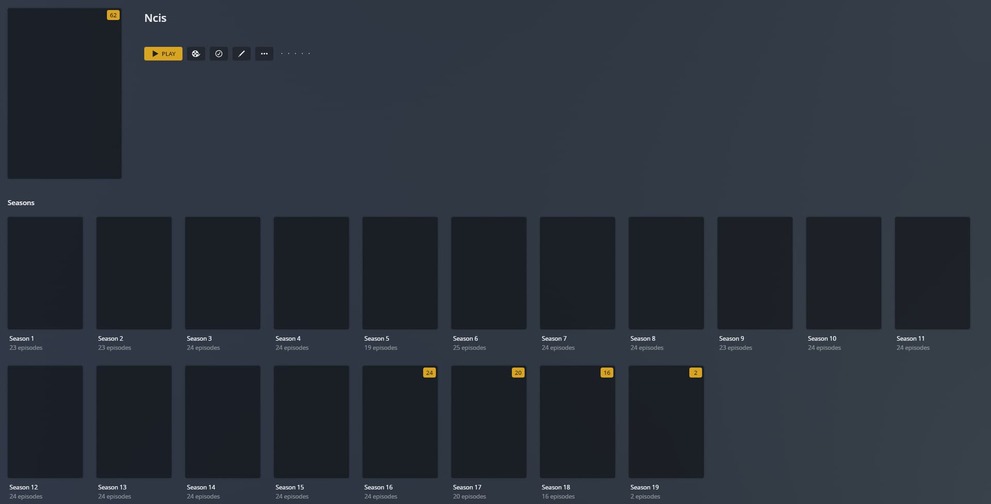Click the 'Season 1' title link
The height and width of the screenshot is (504, 991).
click(x=21, y=338)
